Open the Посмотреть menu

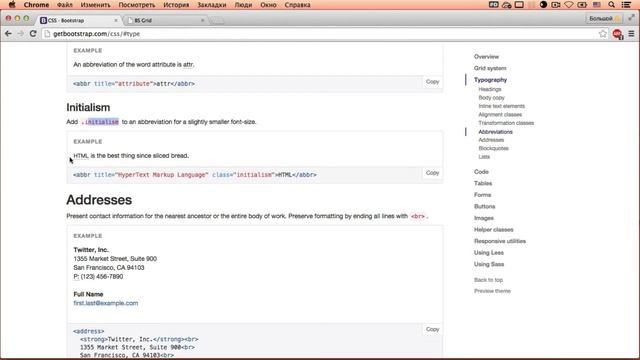[x=137, y=5]
